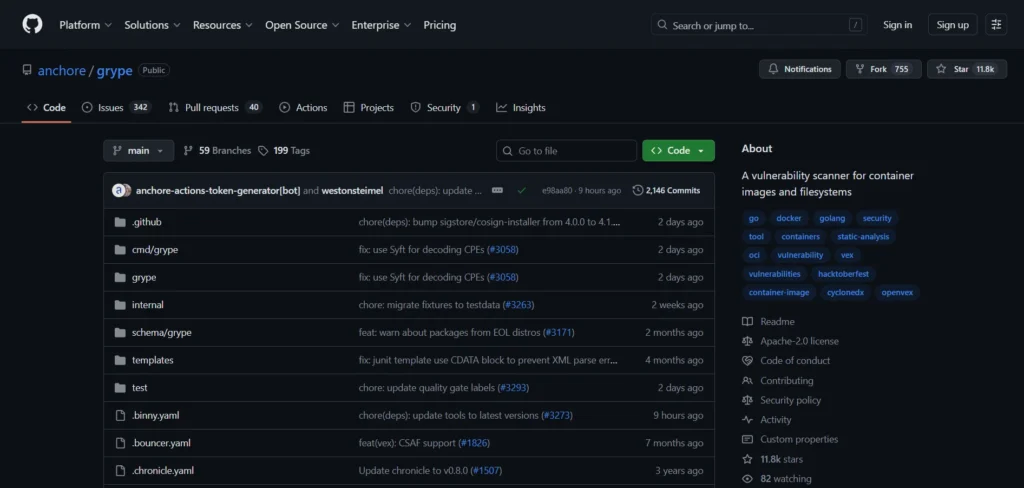Select the static-analysis topic tag
This screenshot has height=488, width=1024.
pos(863,236)
